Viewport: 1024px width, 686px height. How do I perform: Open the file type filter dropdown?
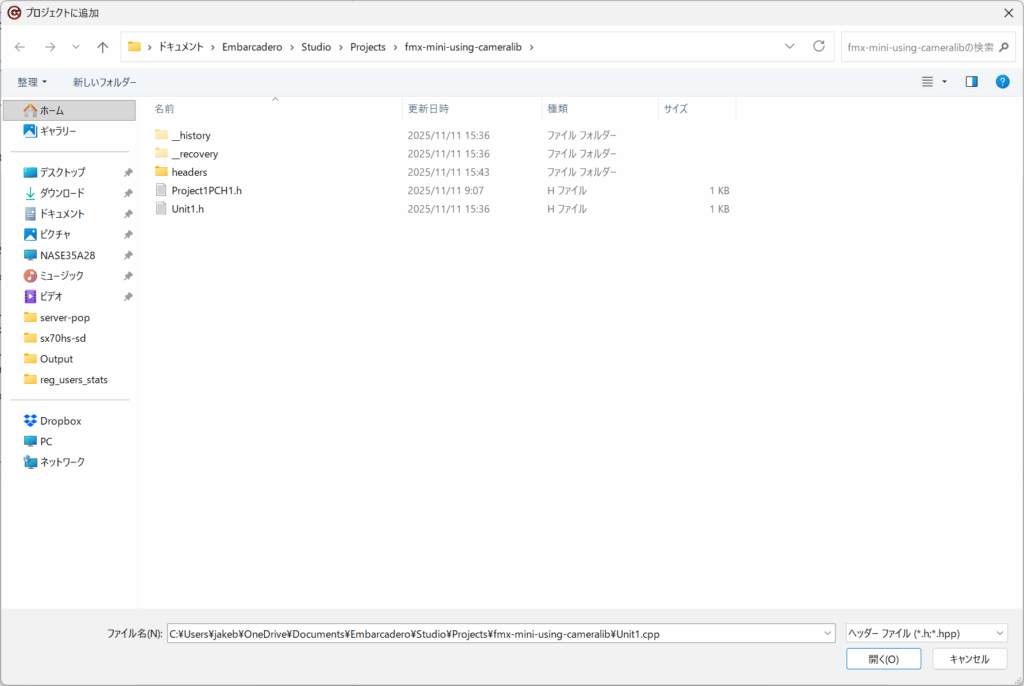(926, 633)
